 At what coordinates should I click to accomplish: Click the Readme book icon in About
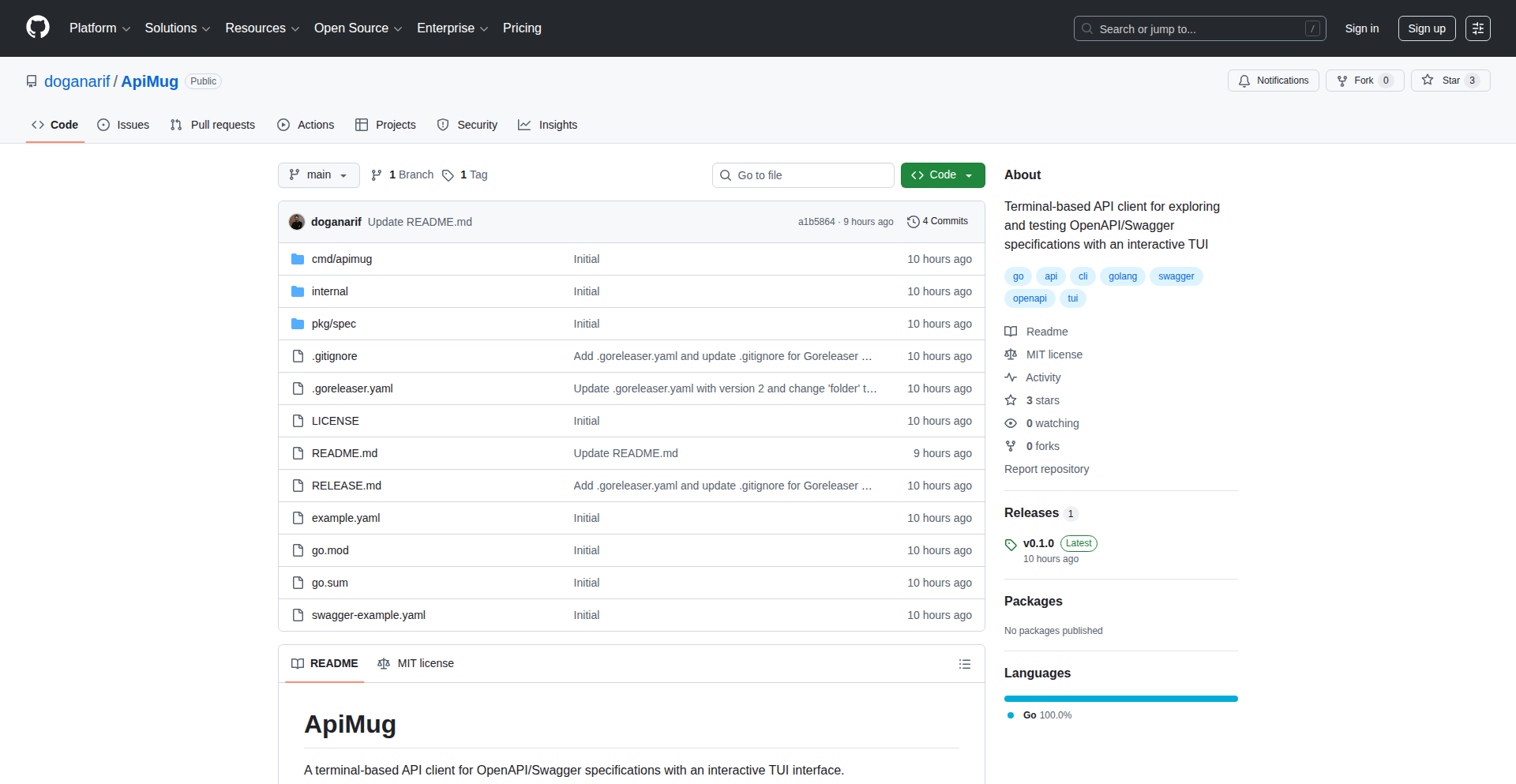1011,331
